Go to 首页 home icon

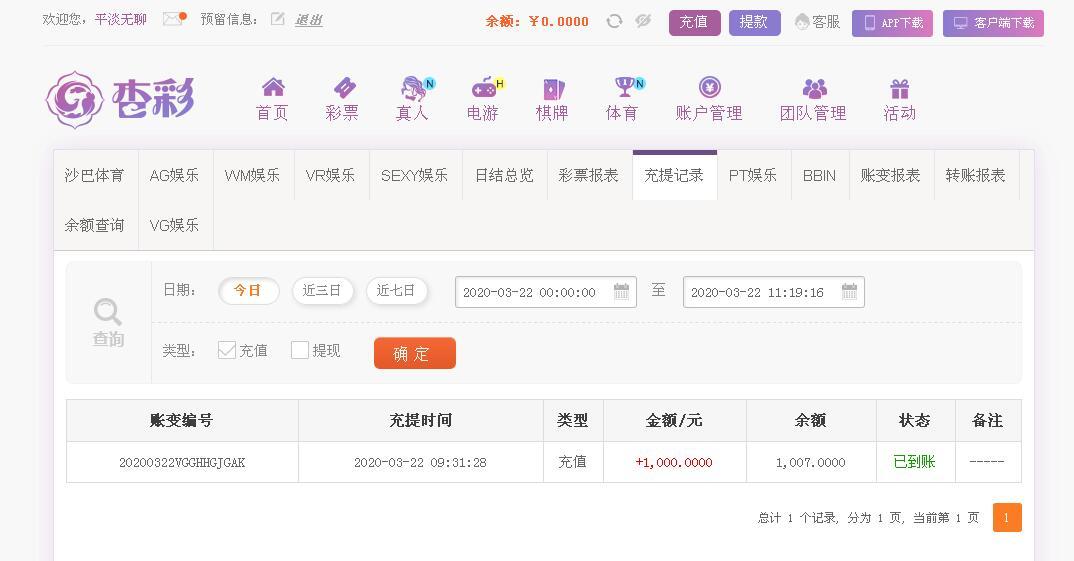point(273,87)
